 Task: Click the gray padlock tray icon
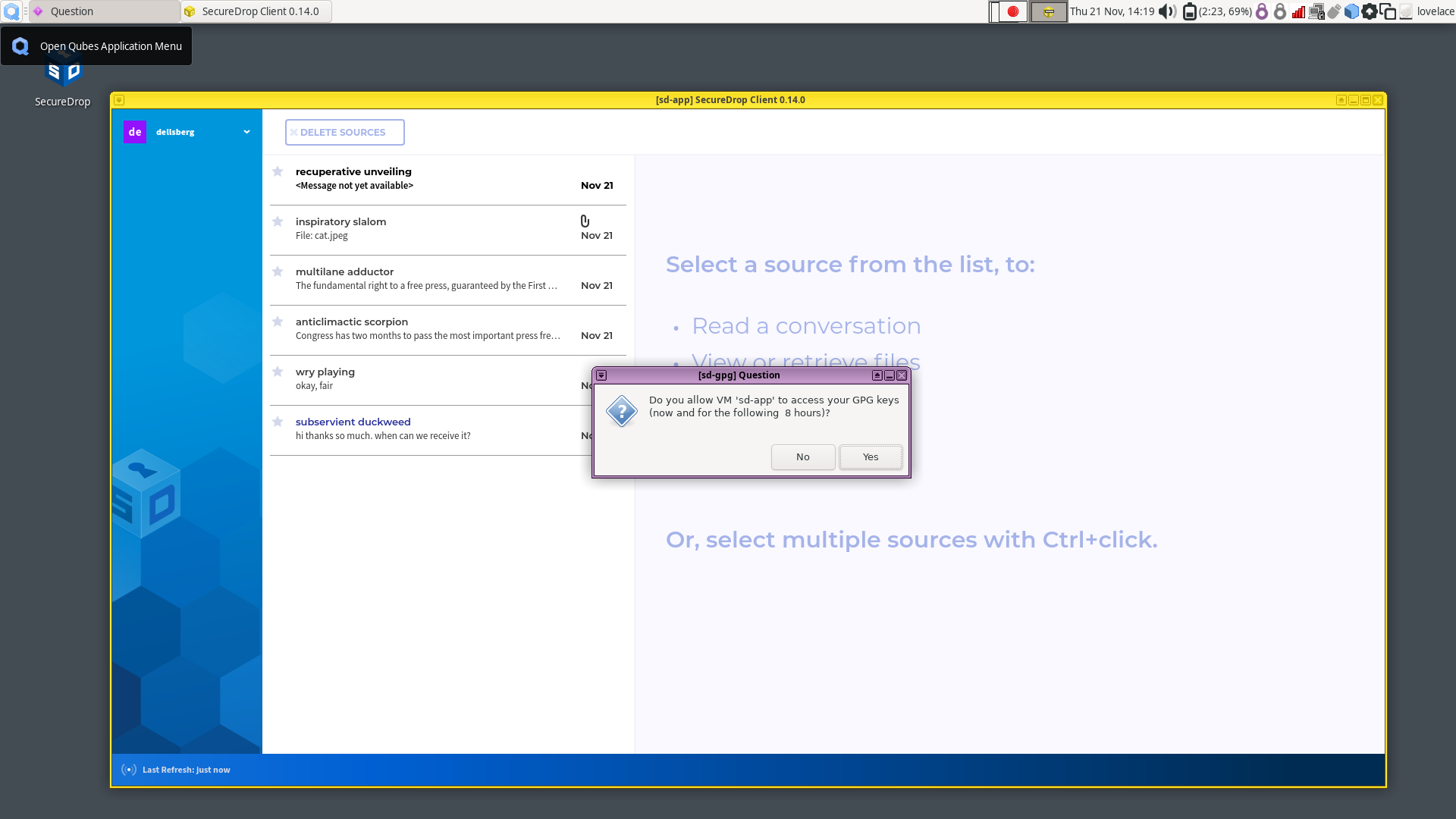[1280, 11]
